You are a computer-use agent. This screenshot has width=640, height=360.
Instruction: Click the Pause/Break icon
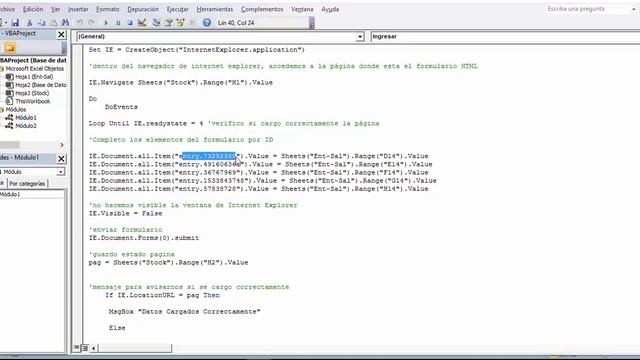[118, 23]
